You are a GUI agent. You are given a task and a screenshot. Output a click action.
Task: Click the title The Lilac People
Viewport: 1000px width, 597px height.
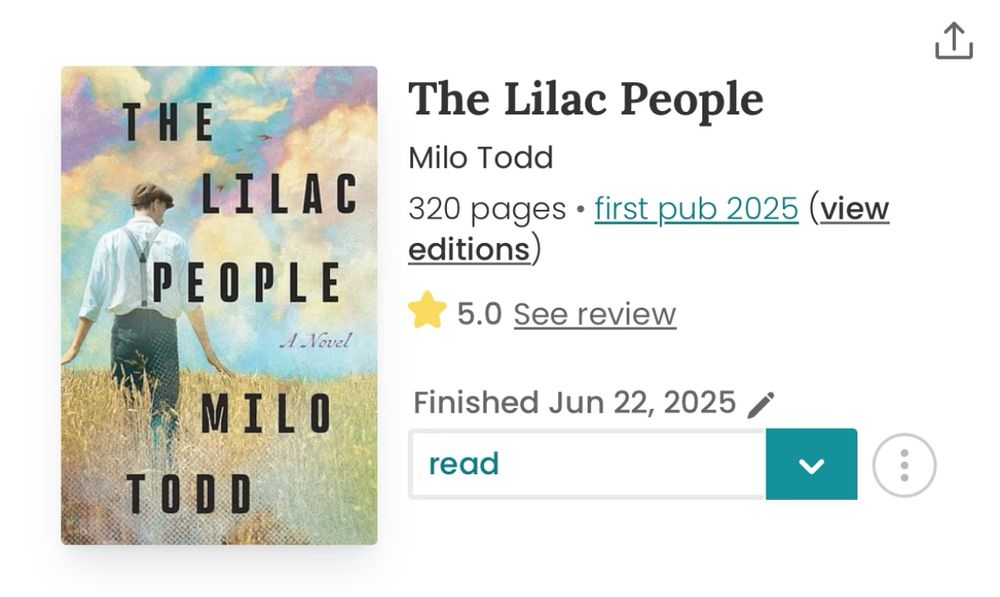(585, 98)
